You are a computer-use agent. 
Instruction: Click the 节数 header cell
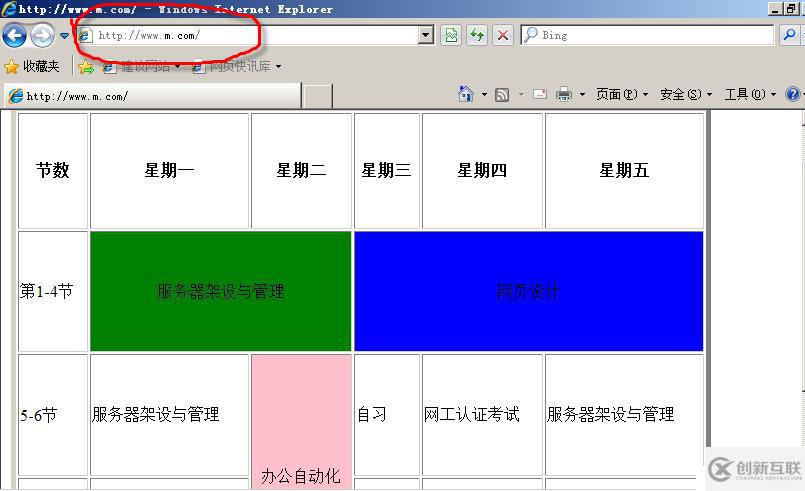(53, 171)
